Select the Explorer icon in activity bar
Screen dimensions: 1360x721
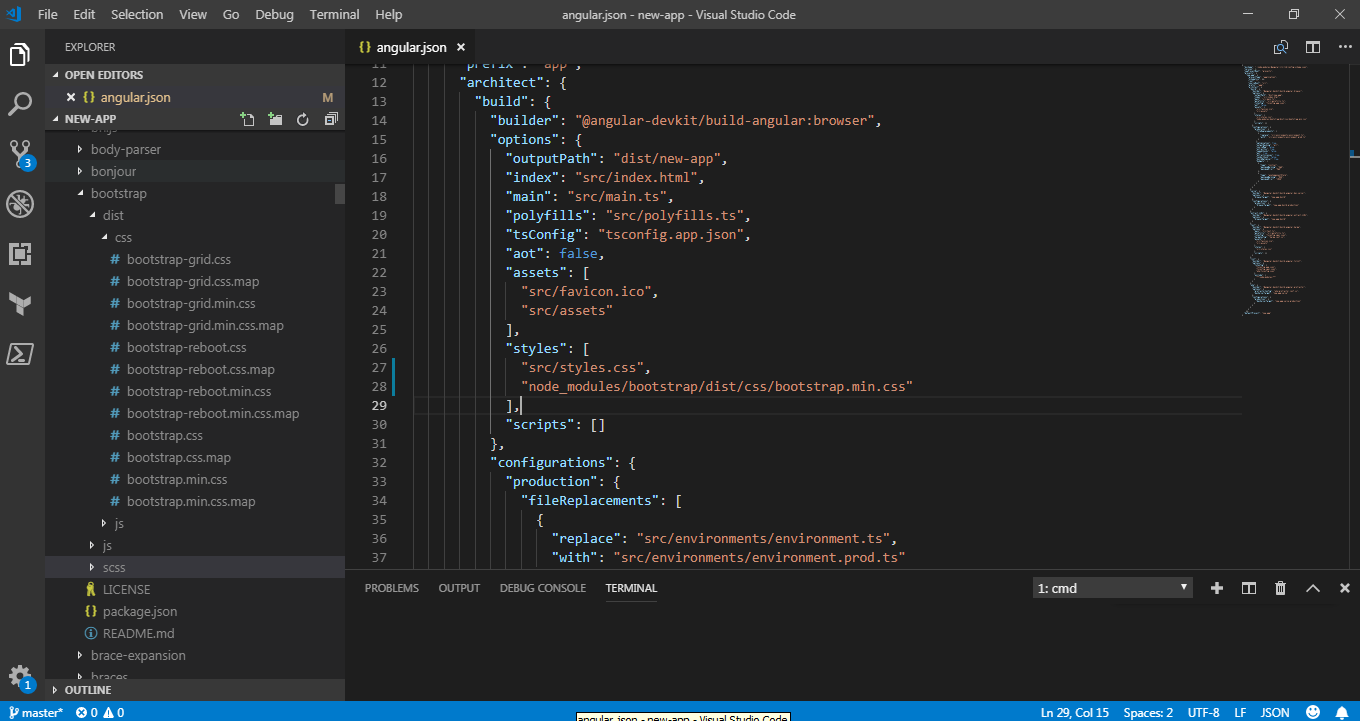[21, 54]
